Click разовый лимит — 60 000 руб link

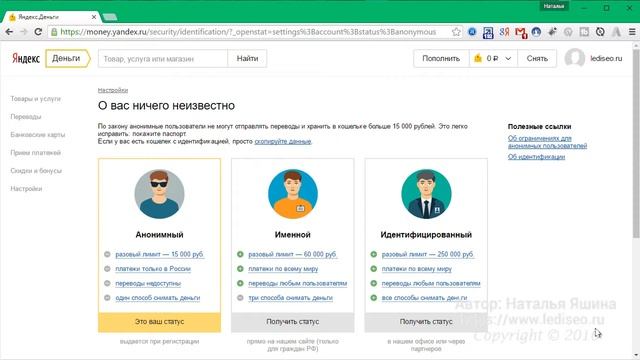tap(292, 254)
